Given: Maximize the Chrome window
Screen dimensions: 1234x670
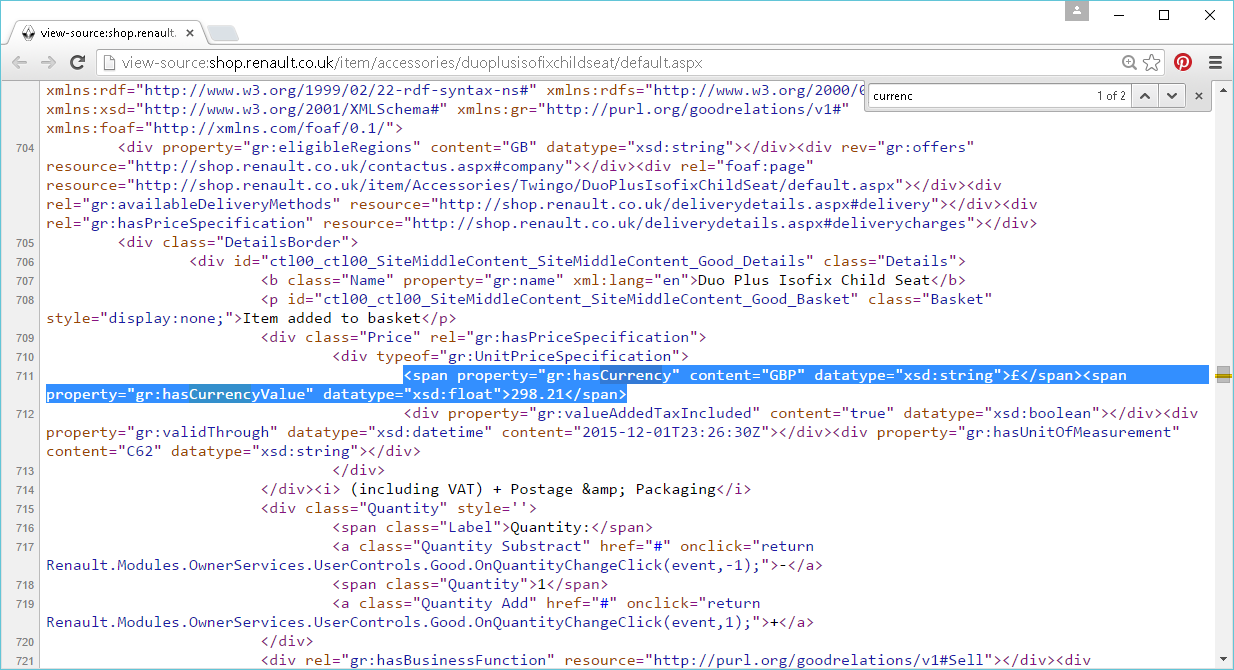Looking at the screenshot, I should point(1164,14).
